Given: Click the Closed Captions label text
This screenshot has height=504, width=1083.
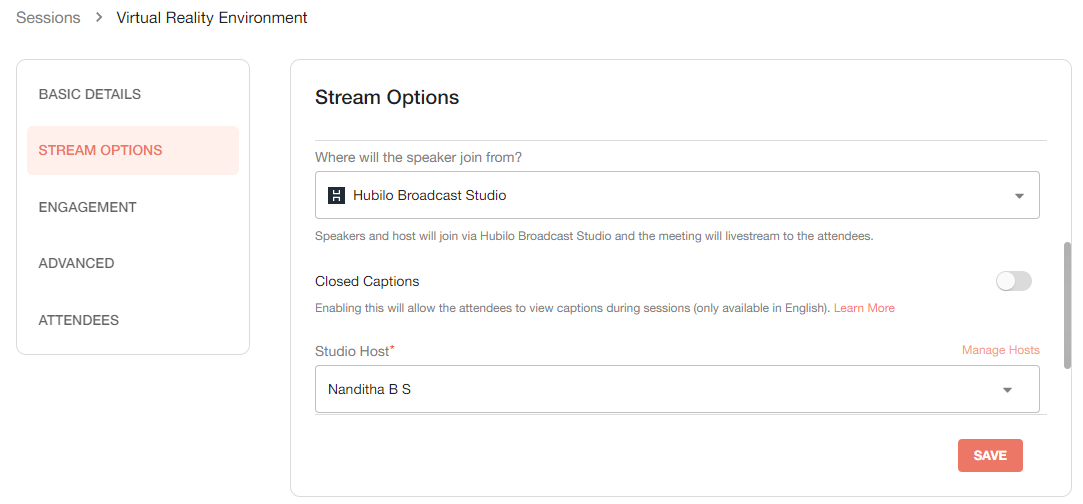Looking at the screenshot, I should click(x=367, y=282).
